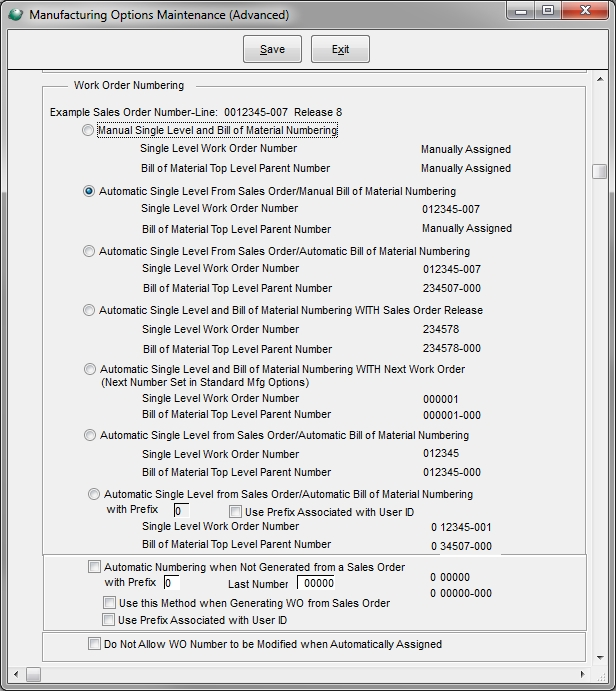The image size is (616, 691).
Task: Click the value 0 12345-001
Action: [x=461, y=527]
